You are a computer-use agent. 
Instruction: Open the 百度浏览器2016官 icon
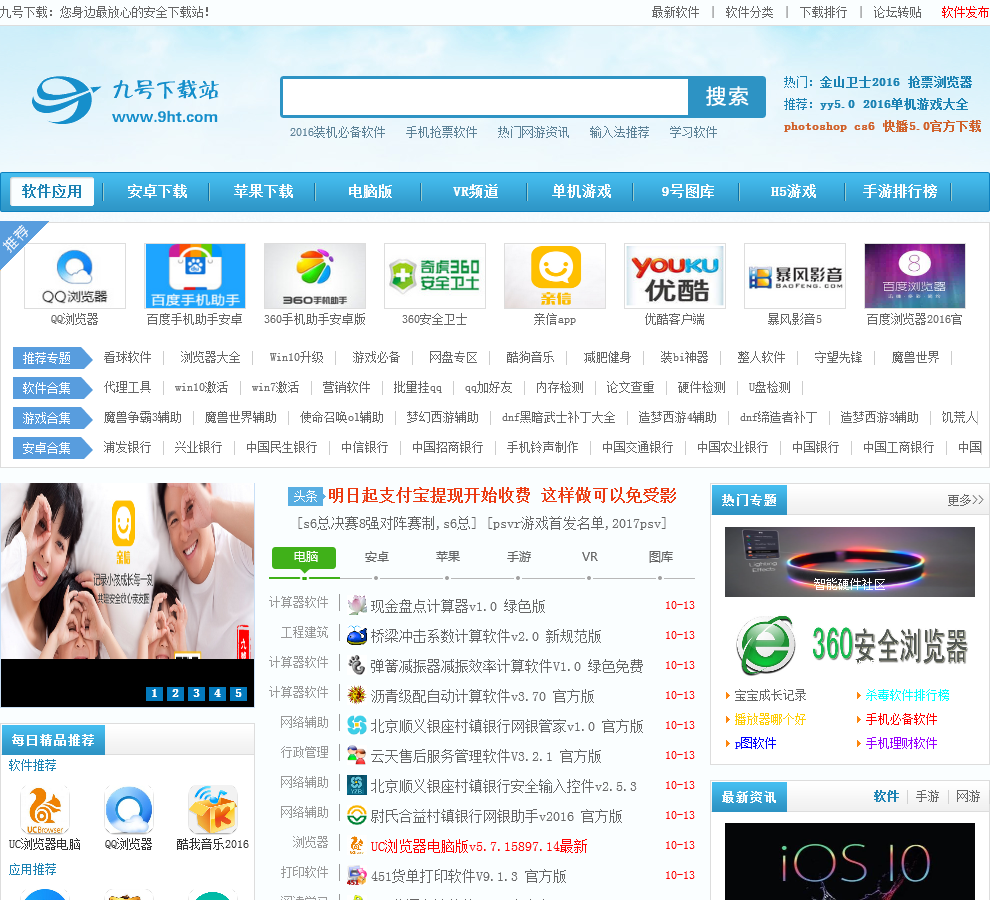tap(914, 276)
